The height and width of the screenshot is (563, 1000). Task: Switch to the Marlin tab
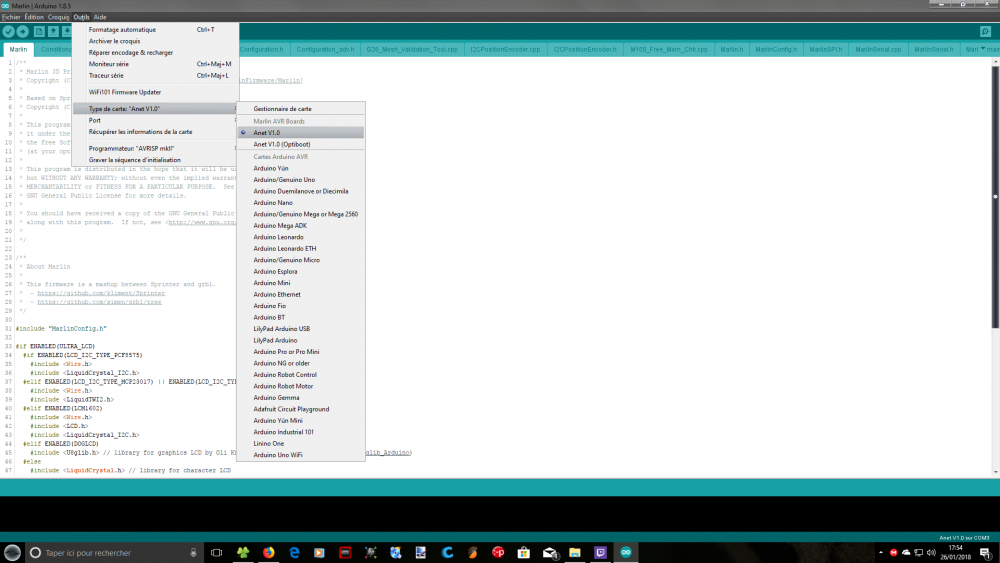[x=18, y=49]
